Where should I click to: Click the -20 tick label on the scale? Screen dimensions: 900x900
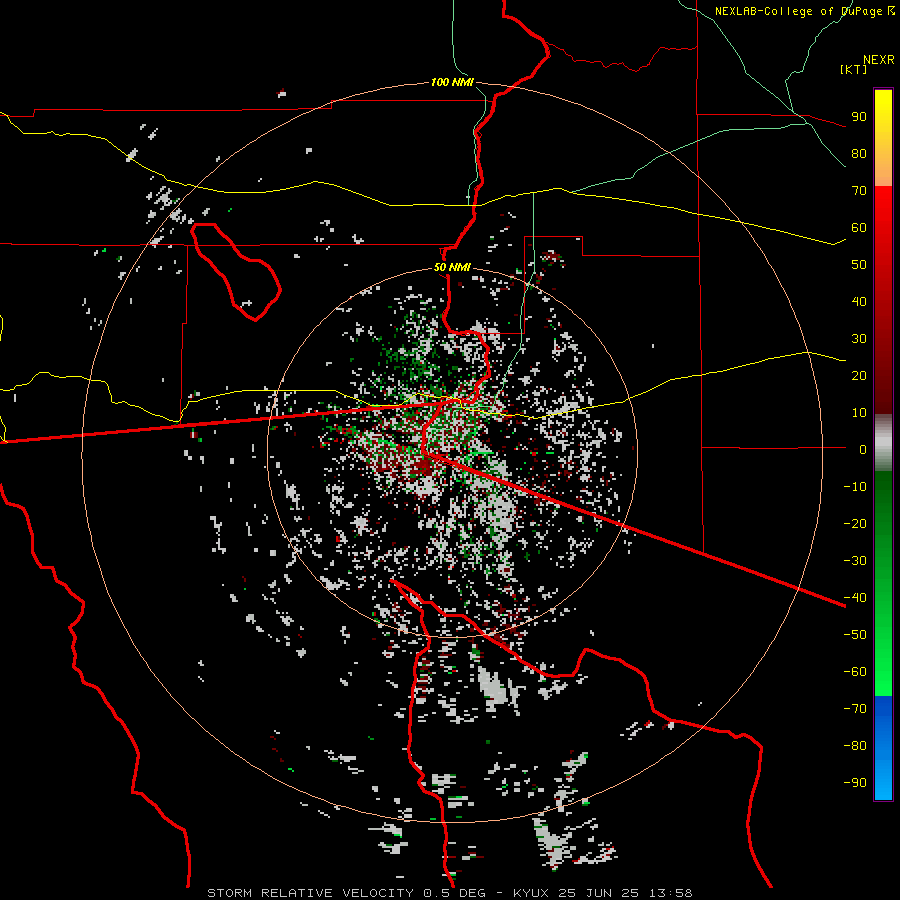855,523
